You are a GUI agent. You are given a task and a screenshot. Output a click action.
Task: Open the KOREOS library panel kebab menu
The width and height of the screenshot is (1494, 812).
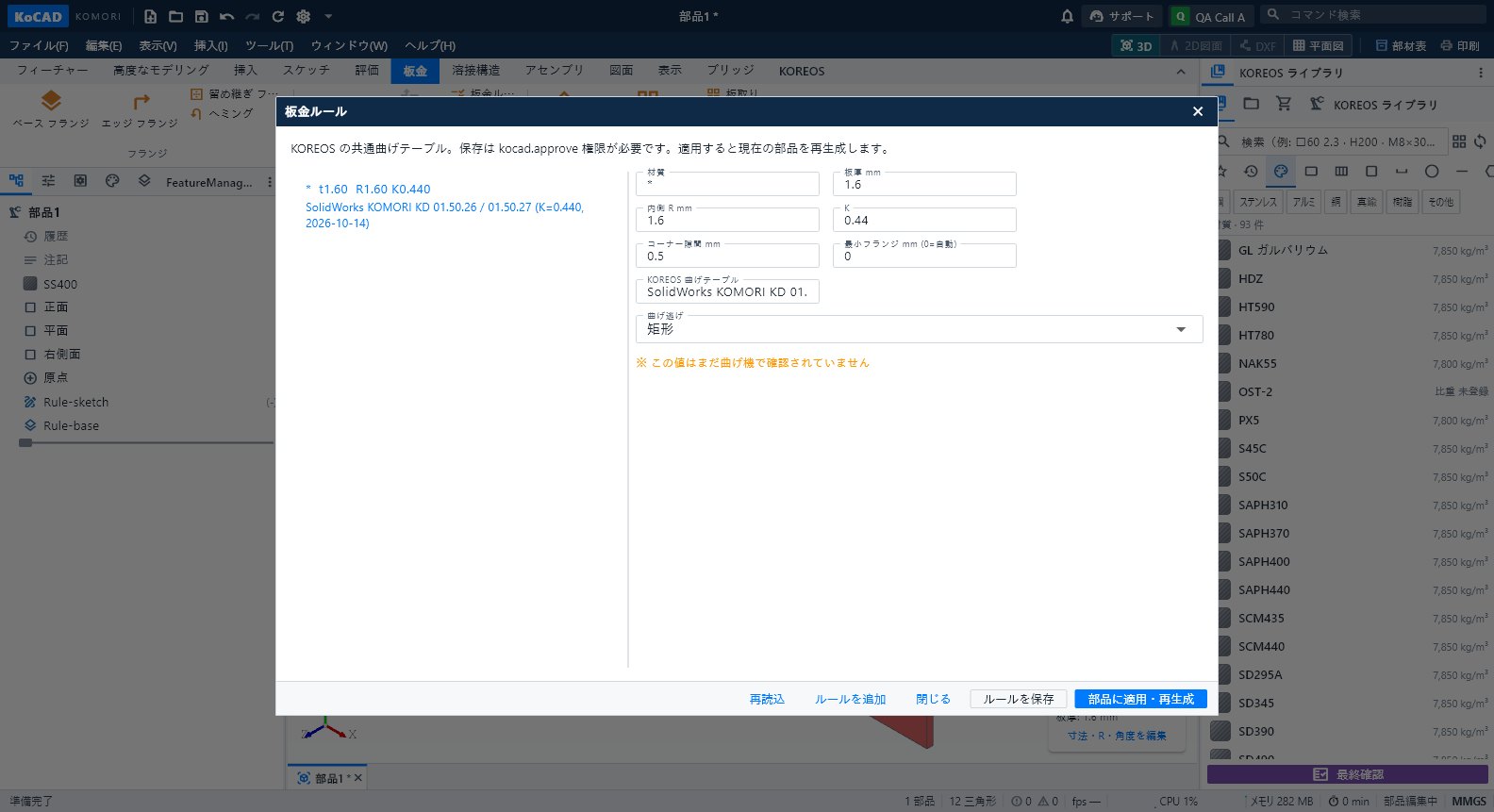(x=1480, y=73)
